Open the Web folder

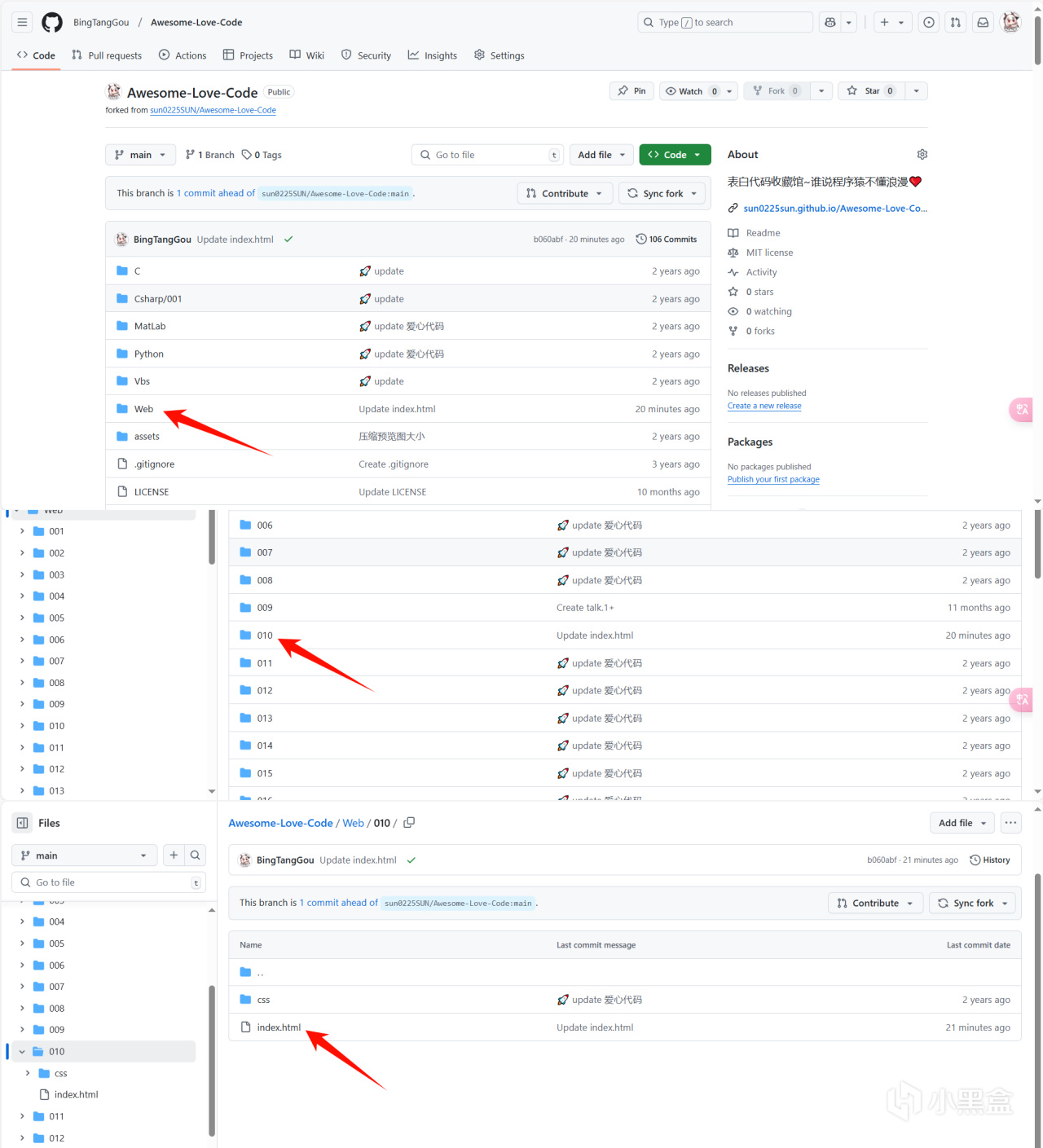click(x=143, y=409)
